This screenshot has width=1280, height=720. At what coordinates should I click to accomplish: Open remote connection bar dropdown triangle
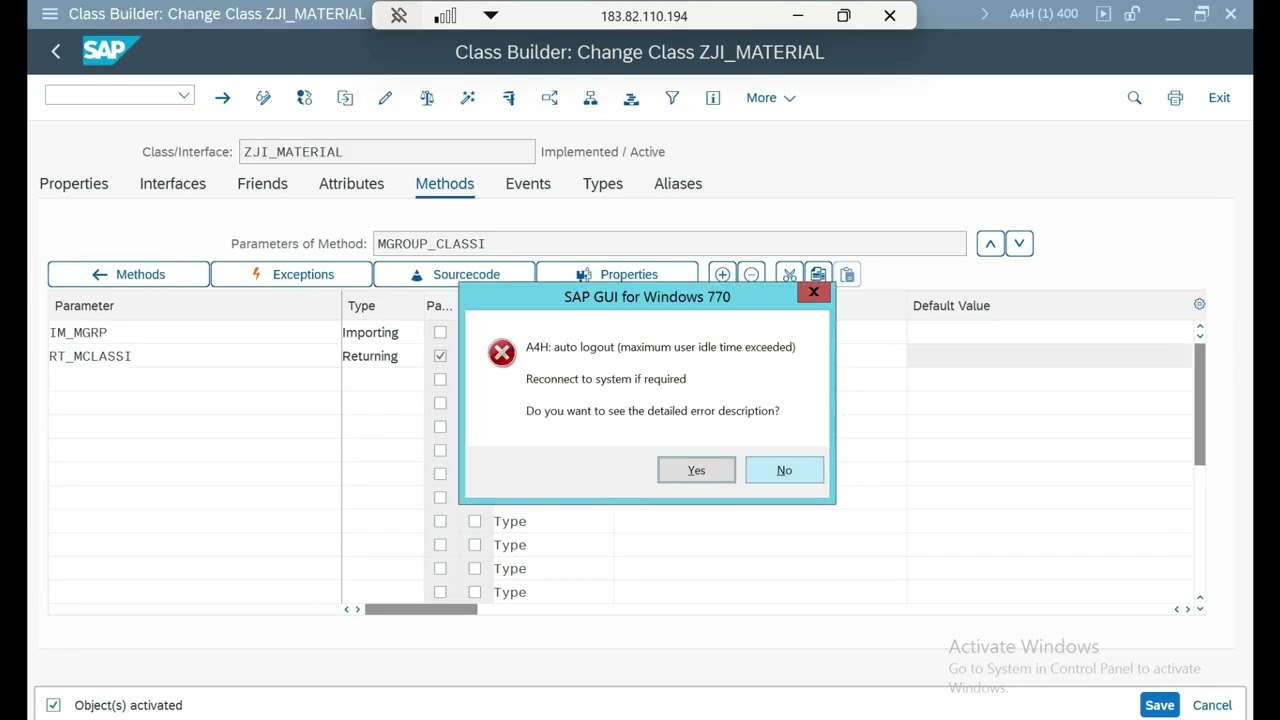point(490,16)
